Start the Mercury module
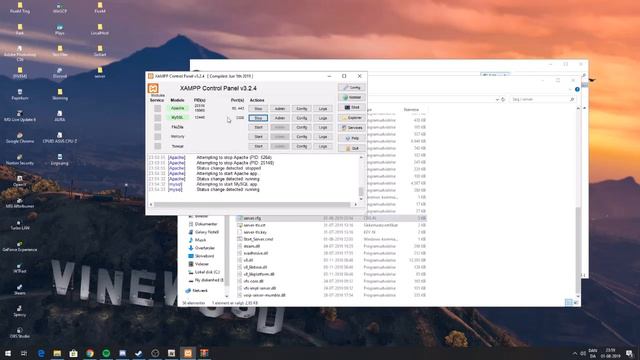The image size is (640, 360). 258,137
